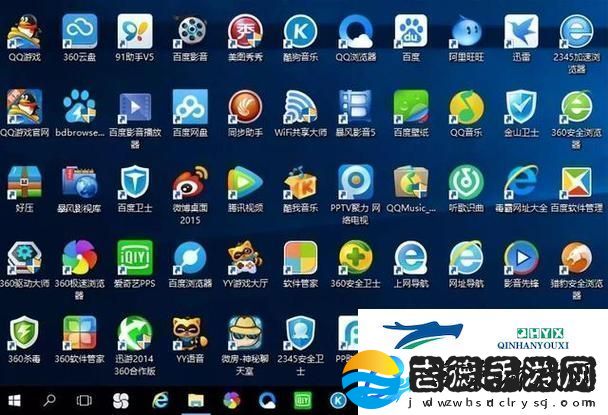
Task: Open the QQ游戏官网 shortcut
Action: 24,107
